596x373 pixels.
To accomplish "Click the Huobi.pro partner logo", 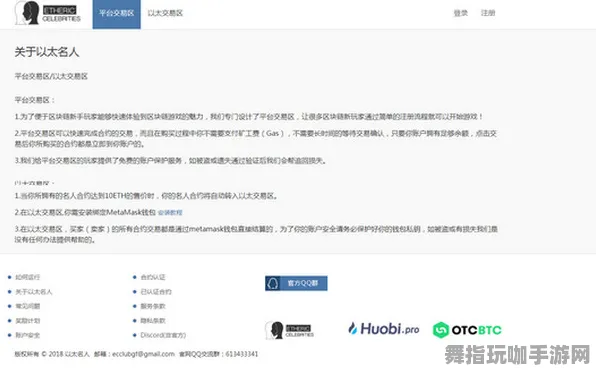I will (384, 329).
